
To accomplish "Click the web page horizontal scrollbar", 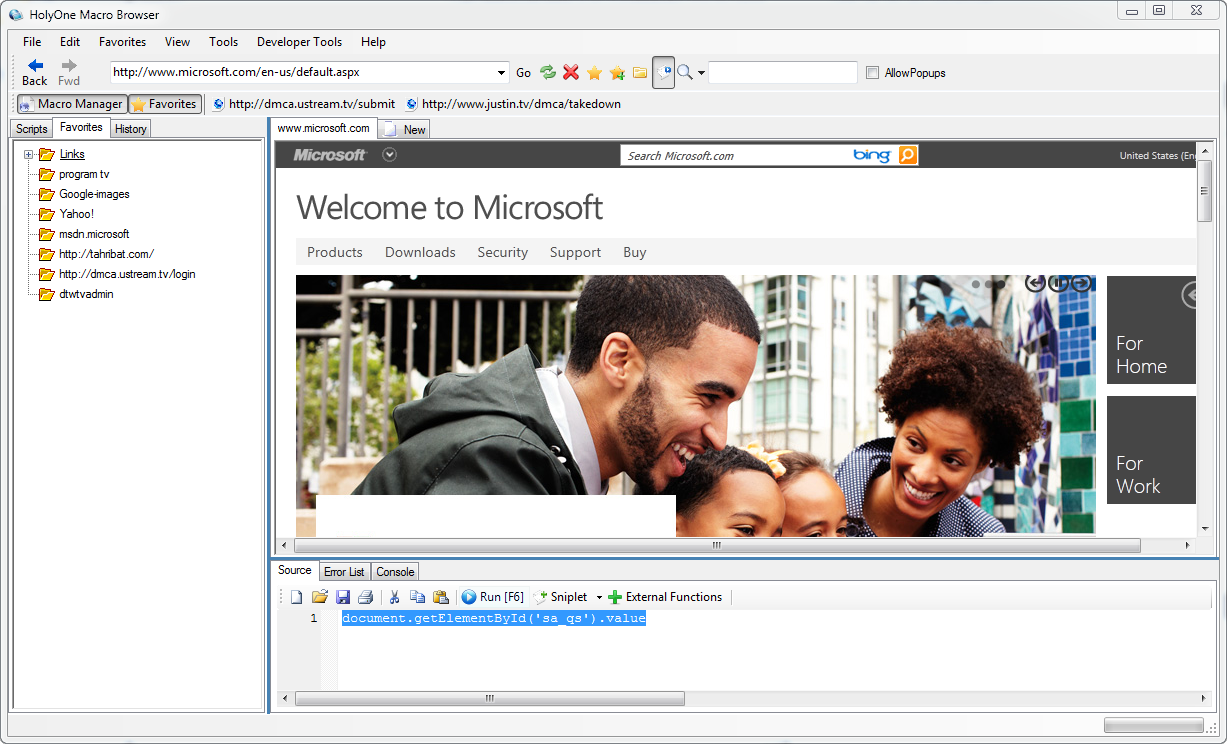I will (x=716, y=546).
